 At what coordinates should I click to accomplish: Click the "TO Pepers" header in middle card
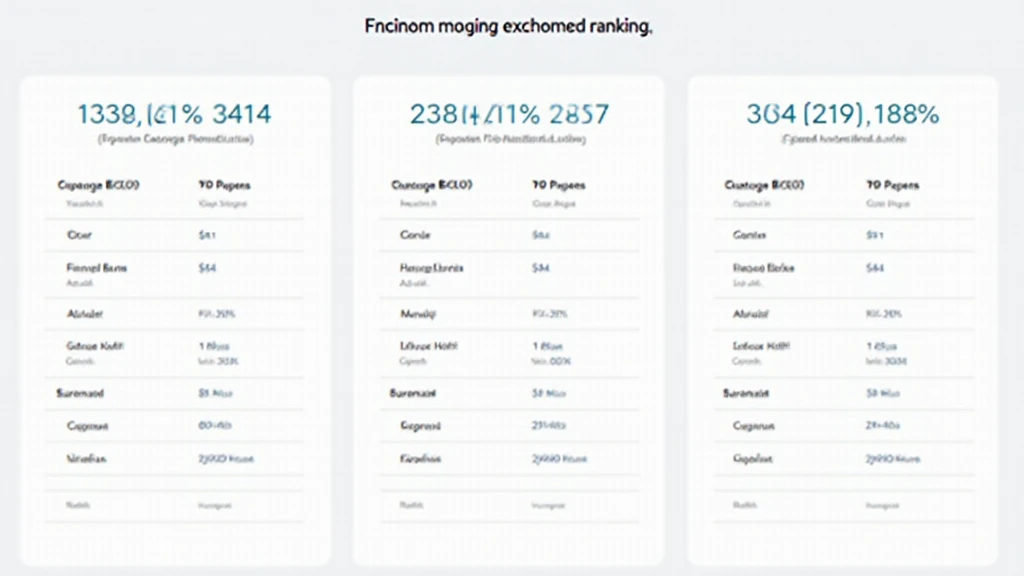coord(558,185)
